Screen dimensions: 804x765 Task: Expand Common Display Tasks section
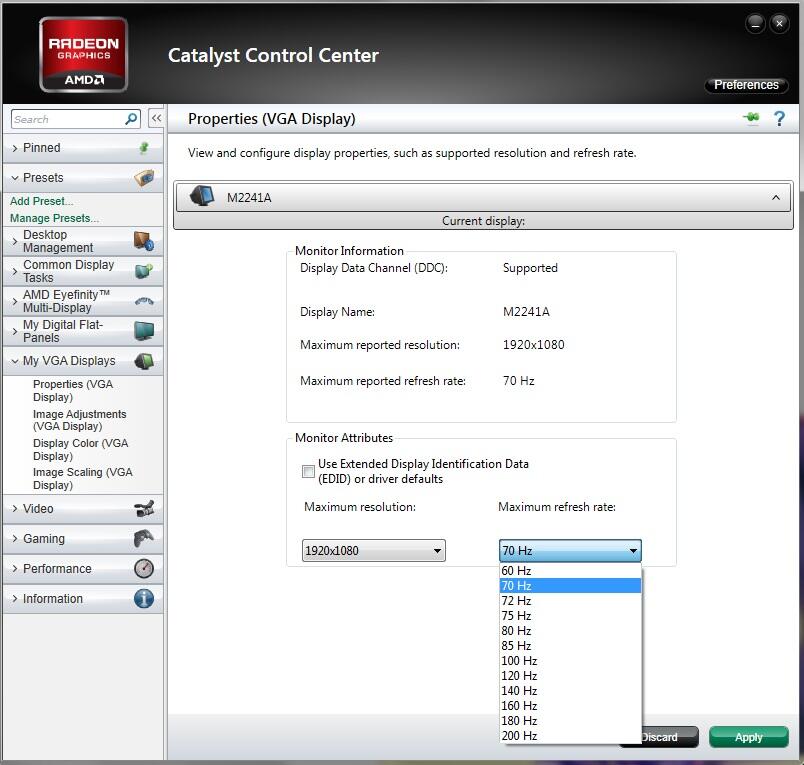tap(14, 271)
